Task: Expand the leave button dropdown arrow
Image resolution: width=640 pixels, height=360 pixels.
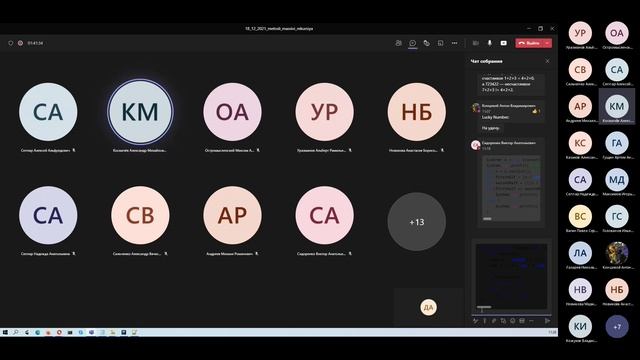Action: [x=548, y=43]
